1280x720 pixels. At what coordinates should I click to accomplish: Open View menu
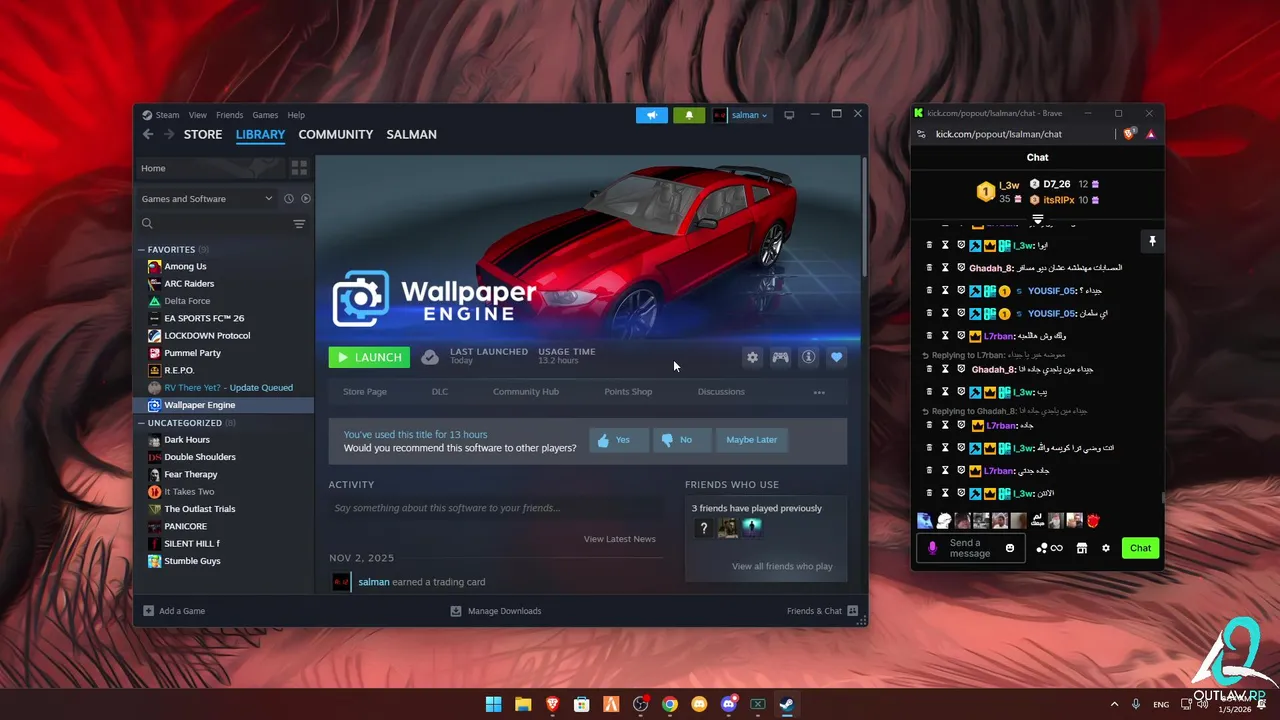[198, 115]
